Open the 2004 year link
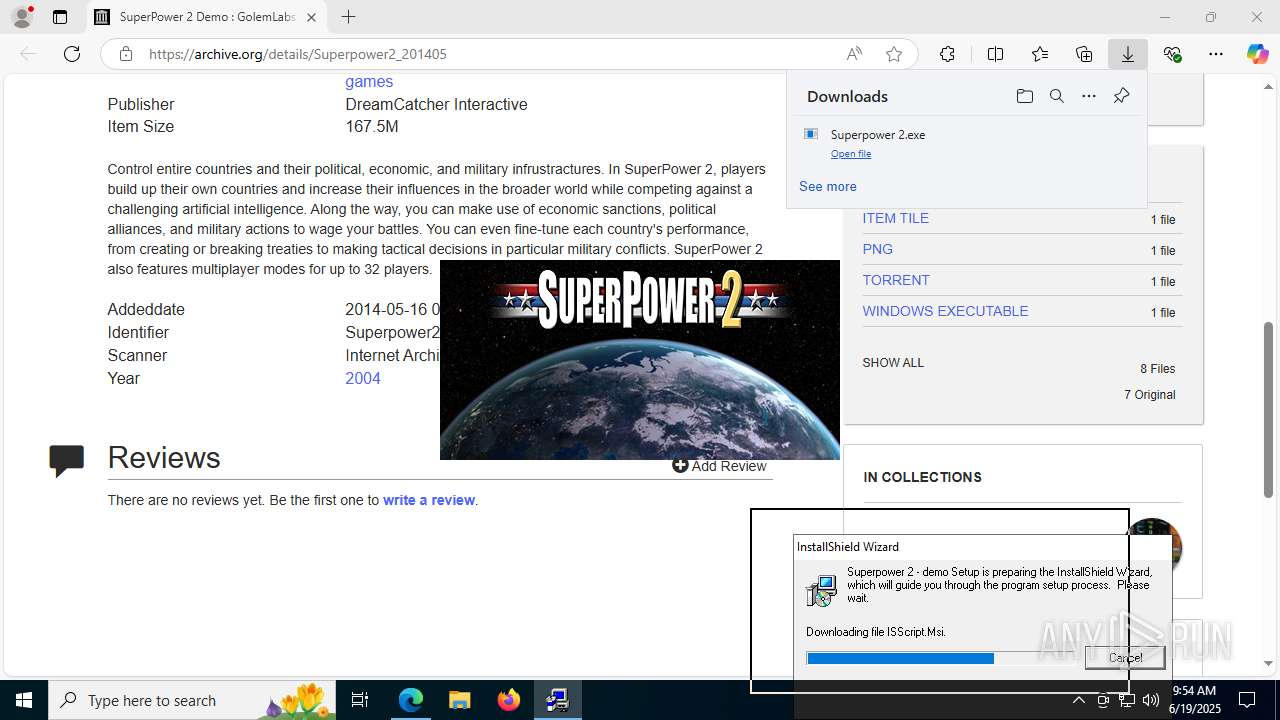1280x720 pixels. [363, 378]
